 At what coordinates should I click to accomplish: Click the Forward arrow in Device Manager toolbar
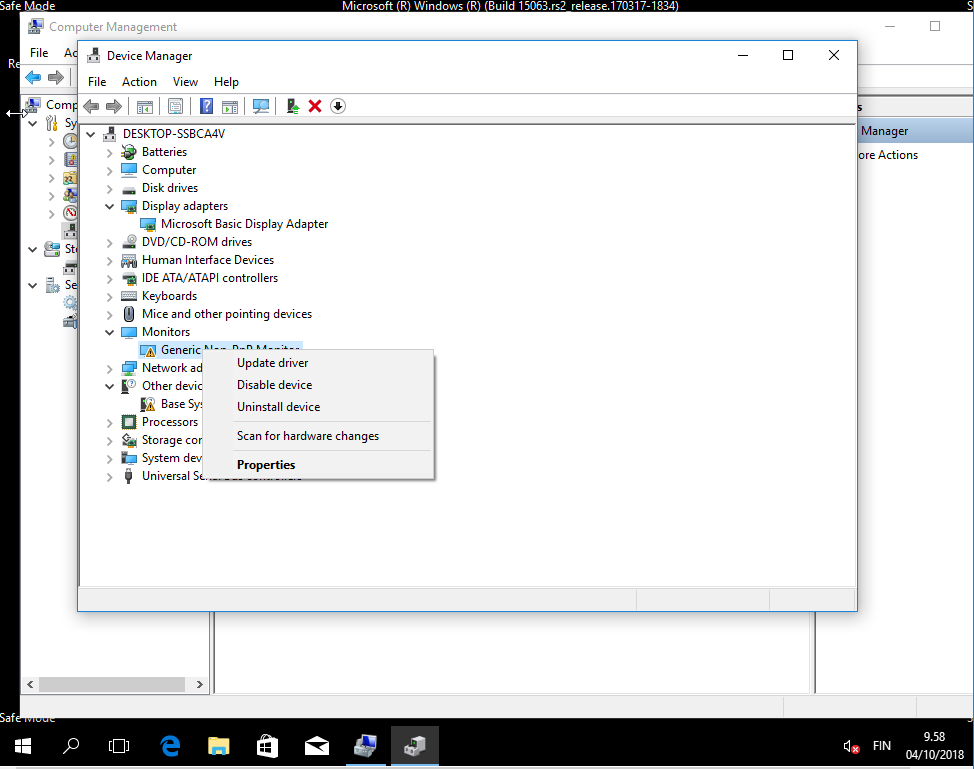coord(114,106)
